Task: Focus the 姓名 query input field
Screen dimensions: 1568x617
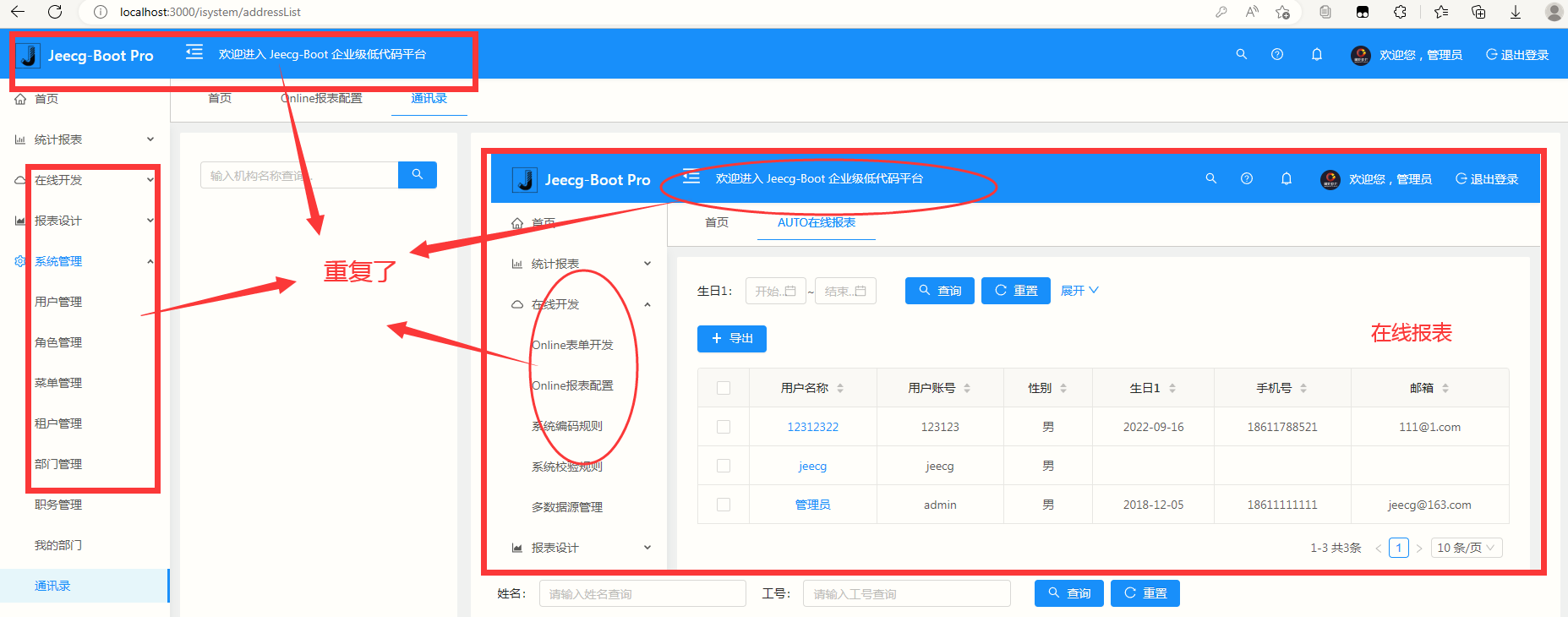Action: point(642,593)
